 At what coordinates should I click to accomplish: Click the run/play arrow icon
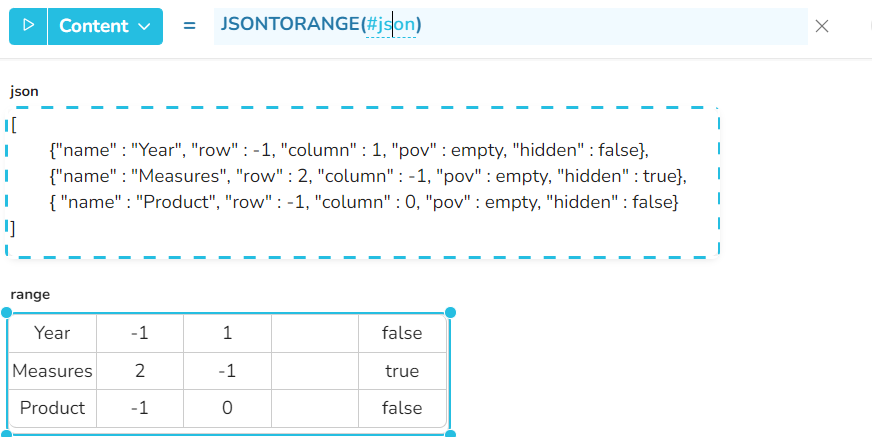coord(28,26)
